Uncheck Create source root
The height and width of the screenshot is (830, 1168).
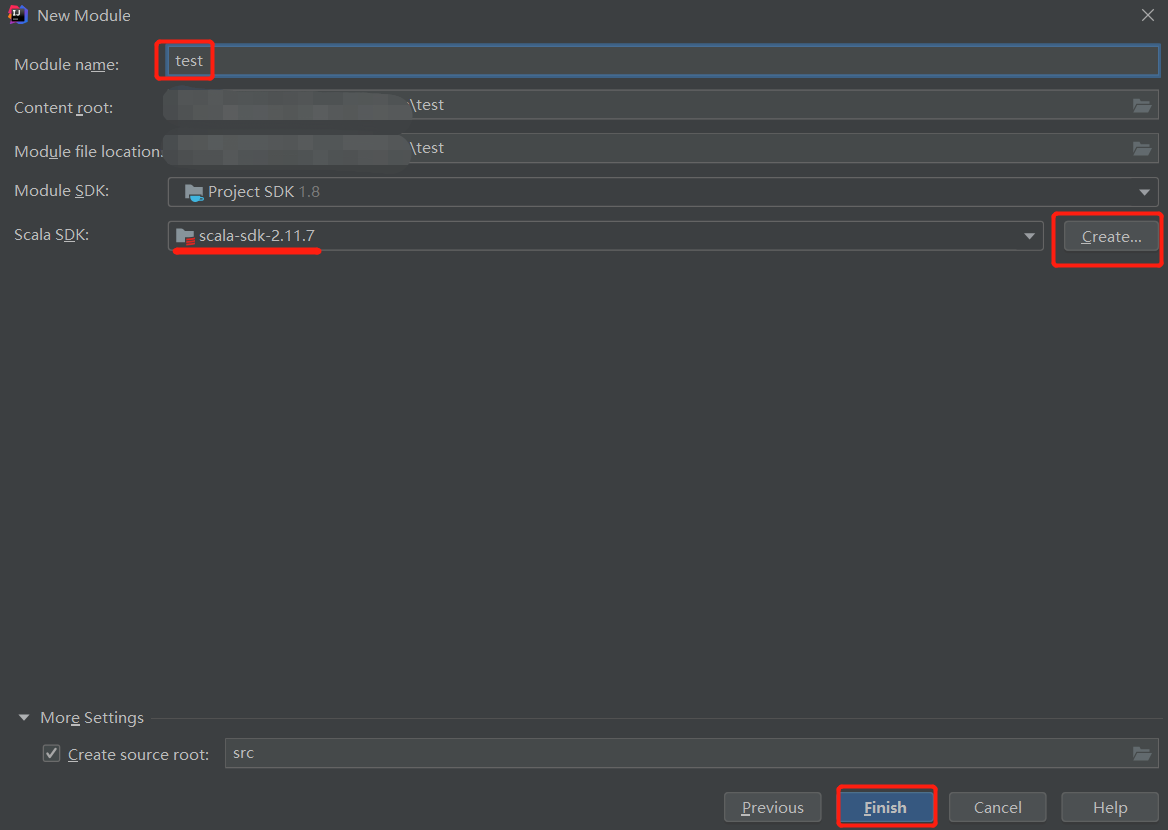coord(51,753)
